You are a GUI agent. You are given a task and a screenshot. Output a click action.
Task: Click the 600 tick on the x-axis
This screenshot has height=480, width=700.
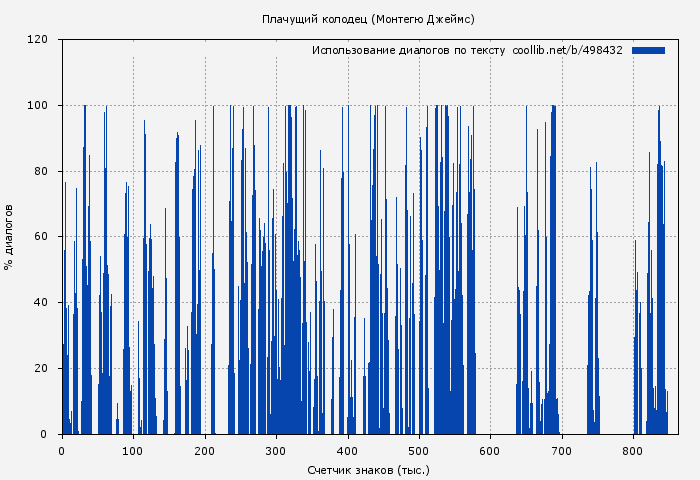click(490, 451)
